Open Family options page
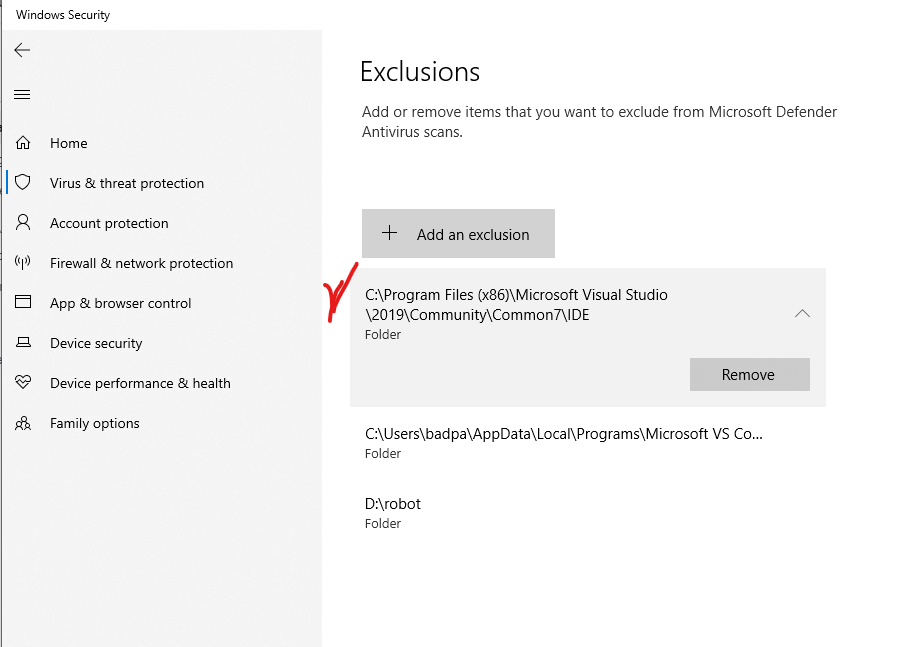The width and height of the screenshot is (918, 647). coord(95,423)
